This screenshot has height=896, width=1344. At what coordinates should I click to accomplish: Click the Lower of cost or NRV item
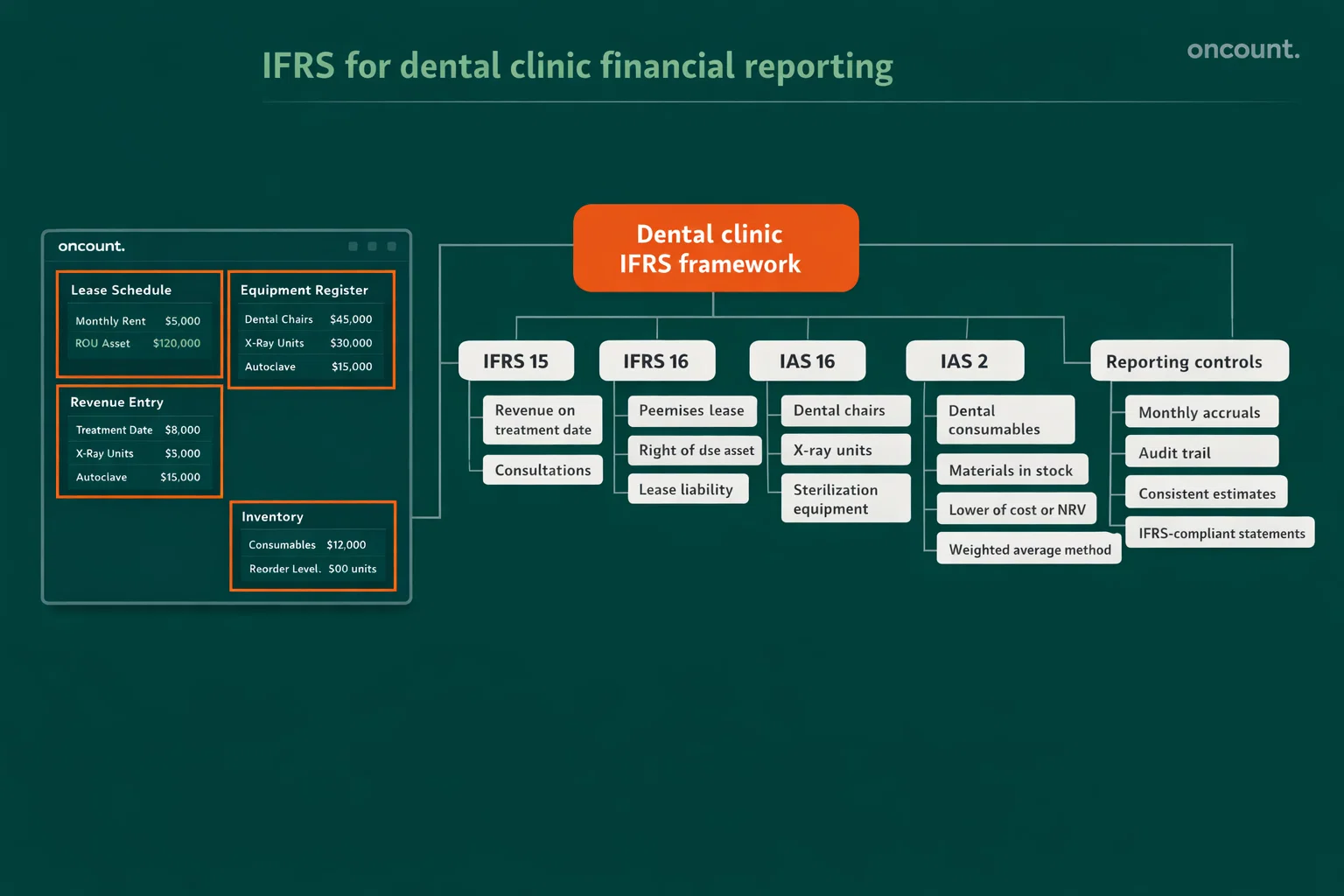pos(1016,508)
